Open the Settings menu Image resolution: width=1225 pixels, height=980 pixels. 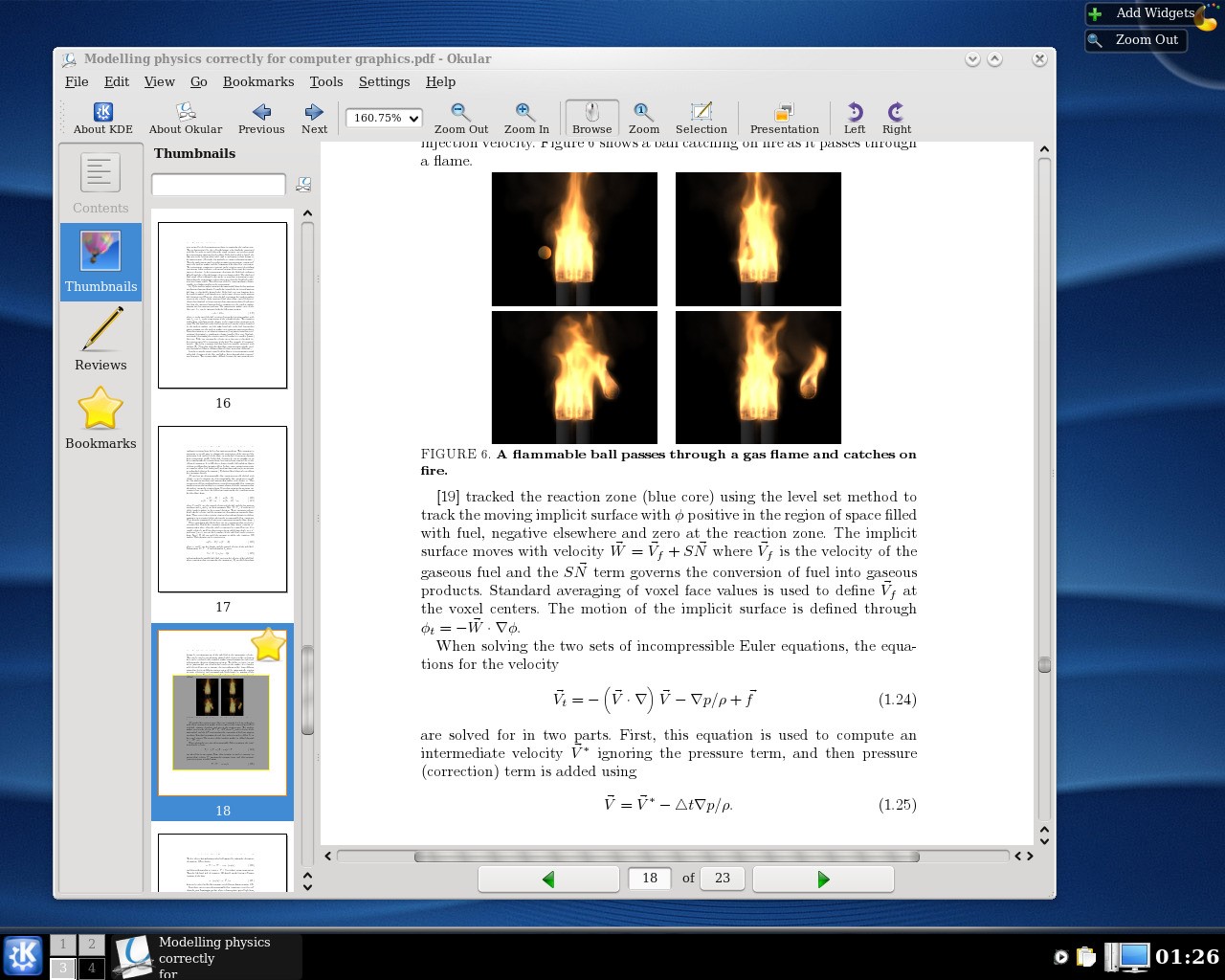click(384, 82)
